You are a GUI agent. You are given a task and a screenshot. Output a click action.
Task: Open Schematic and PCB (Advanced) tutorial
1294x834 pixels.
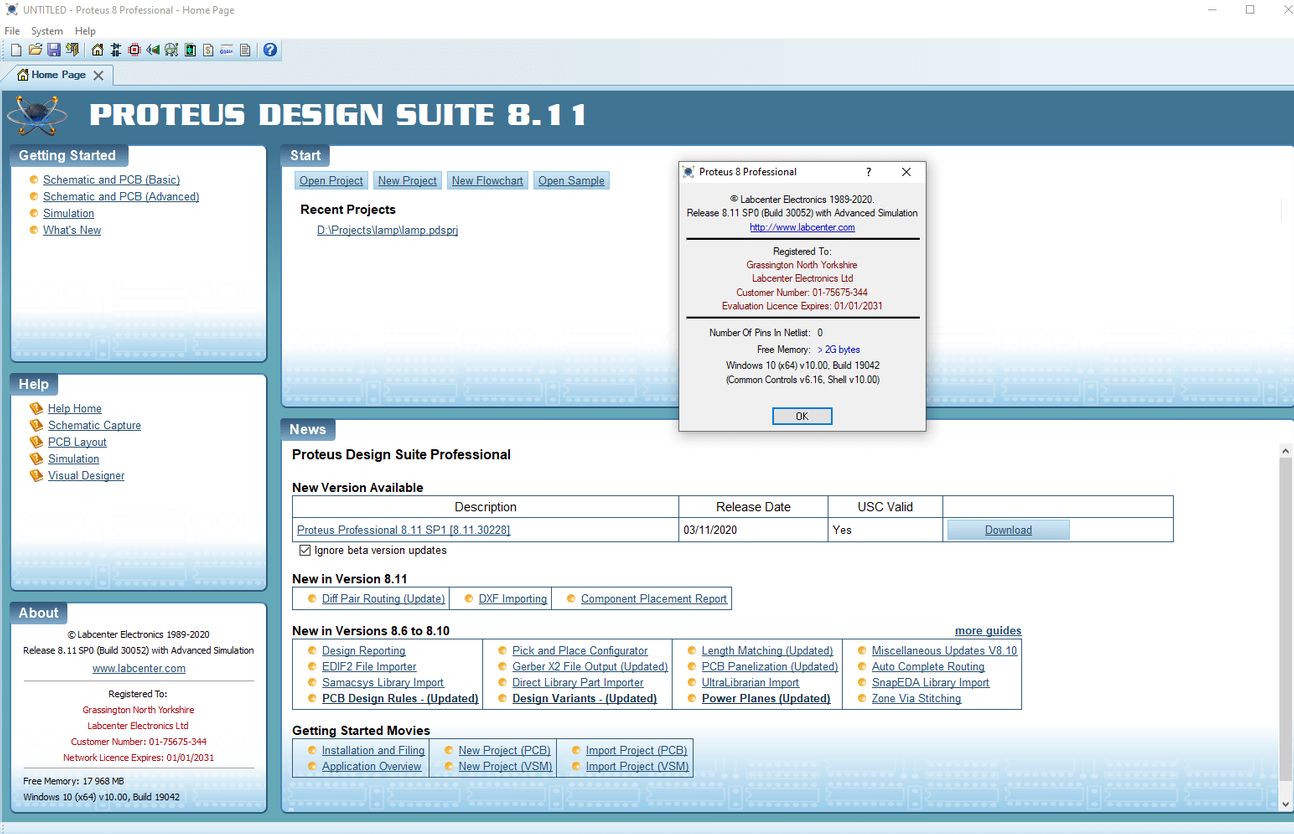[x=121, y=197]
